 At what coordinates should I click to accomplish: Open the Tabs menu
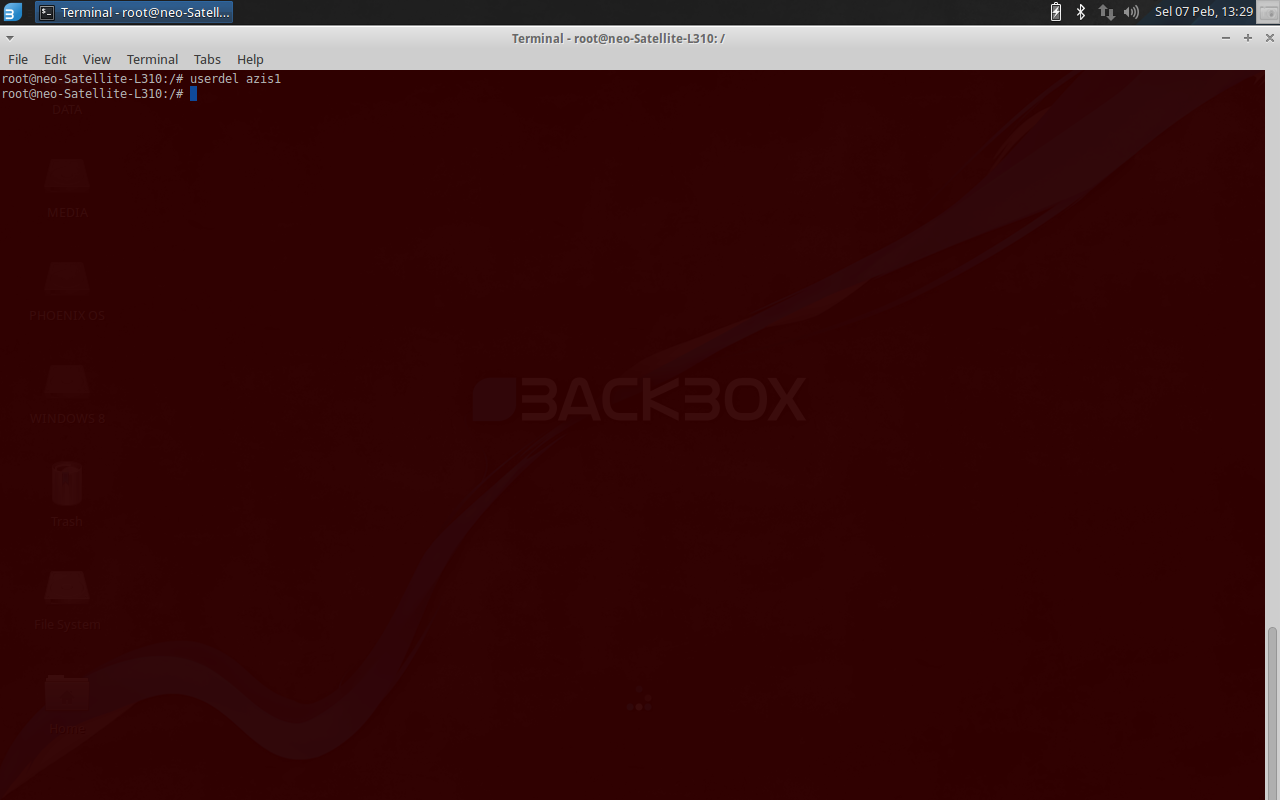coord(207,59)
